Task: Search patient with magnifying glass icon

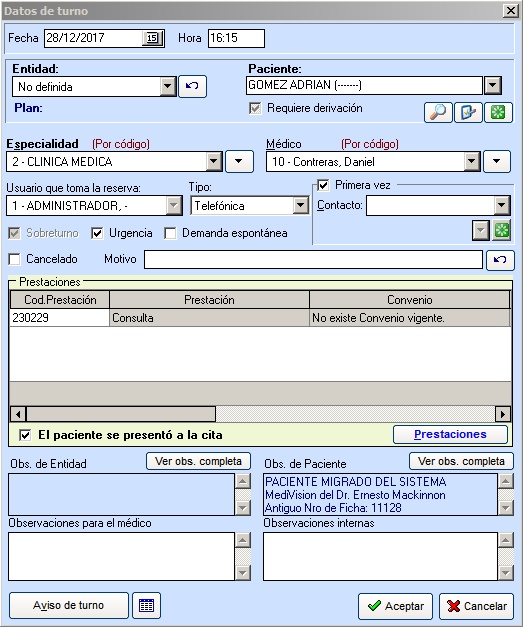Action: pyautogui.click(x=438, y=112)
